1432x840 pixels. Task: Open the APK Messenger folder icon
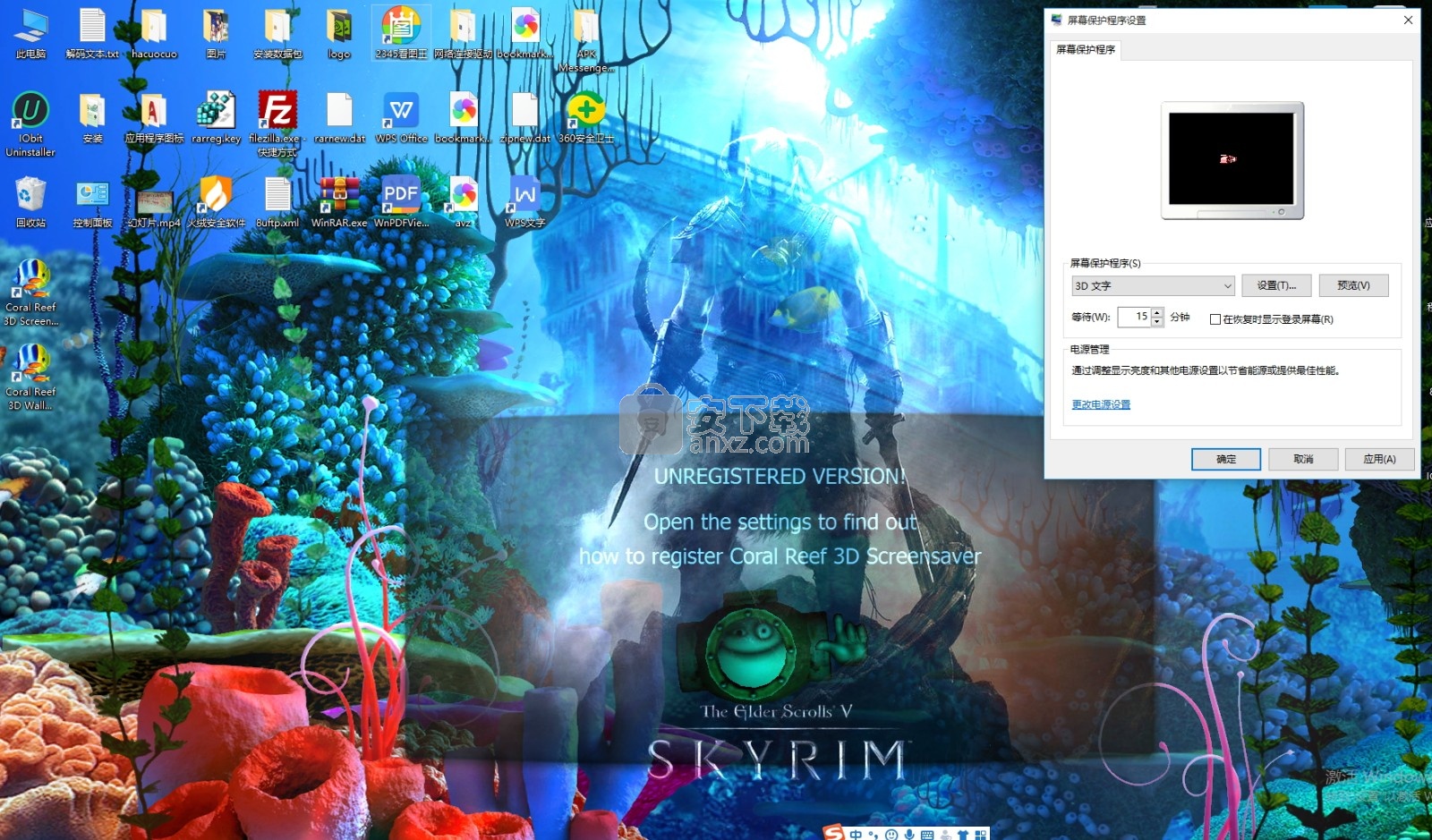tap(586, 40)
